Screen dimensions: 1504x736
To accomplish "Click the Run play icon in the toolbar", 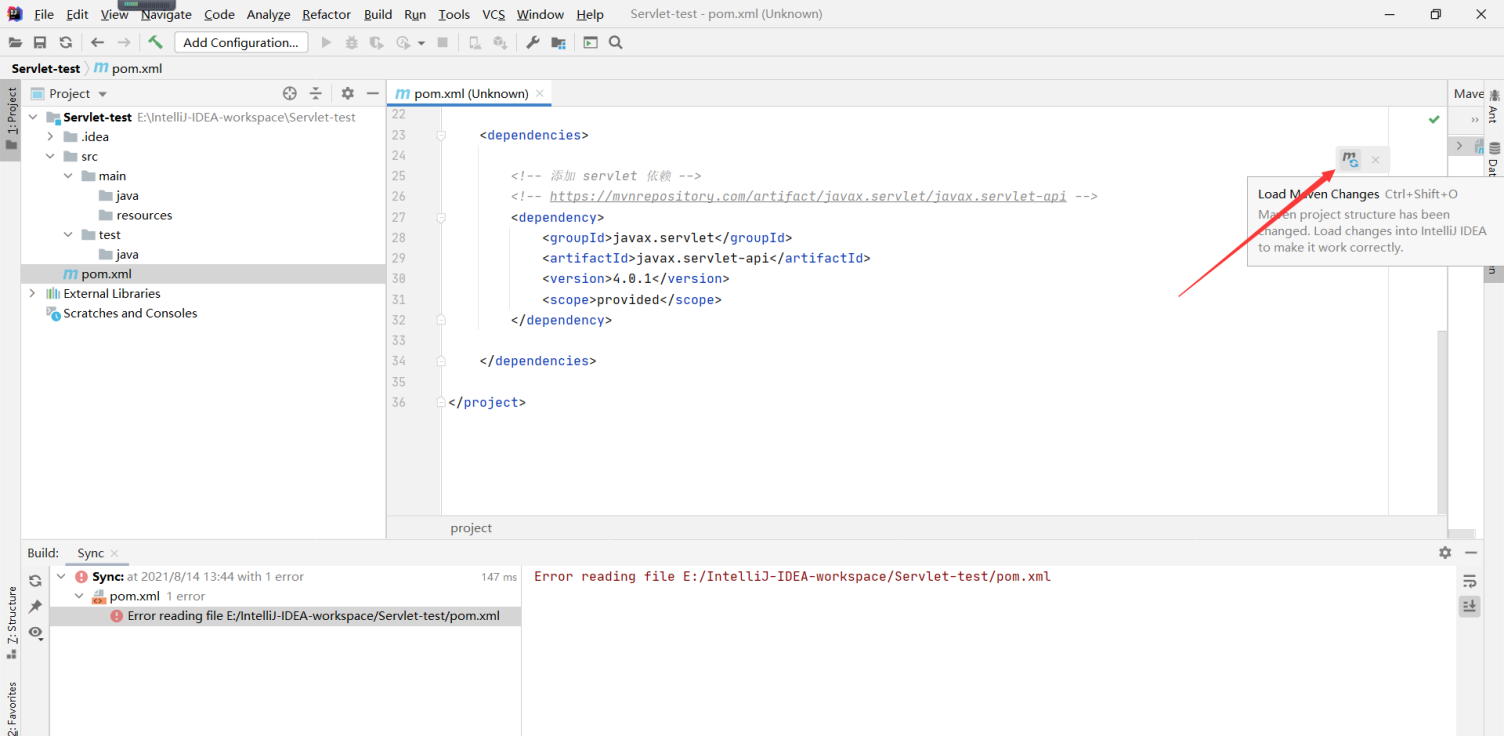I will [326, 42].
